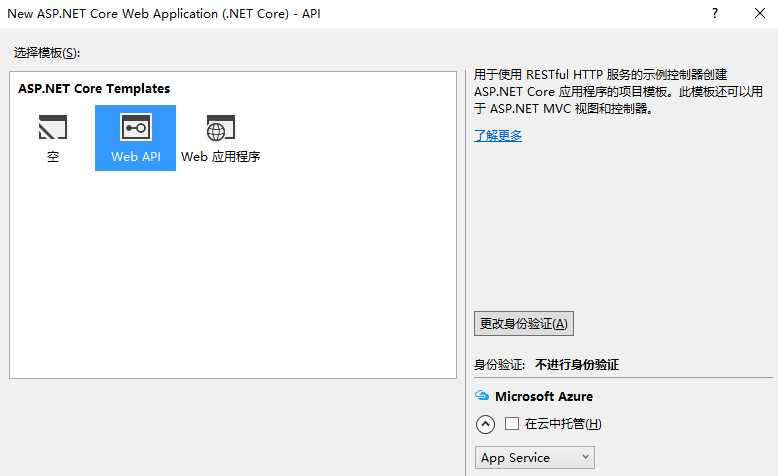The width and height of the screenshot is (778, 476).
Task: Select the empty (空) template icon
Action: pyautogui.click(x=53, y=128)
